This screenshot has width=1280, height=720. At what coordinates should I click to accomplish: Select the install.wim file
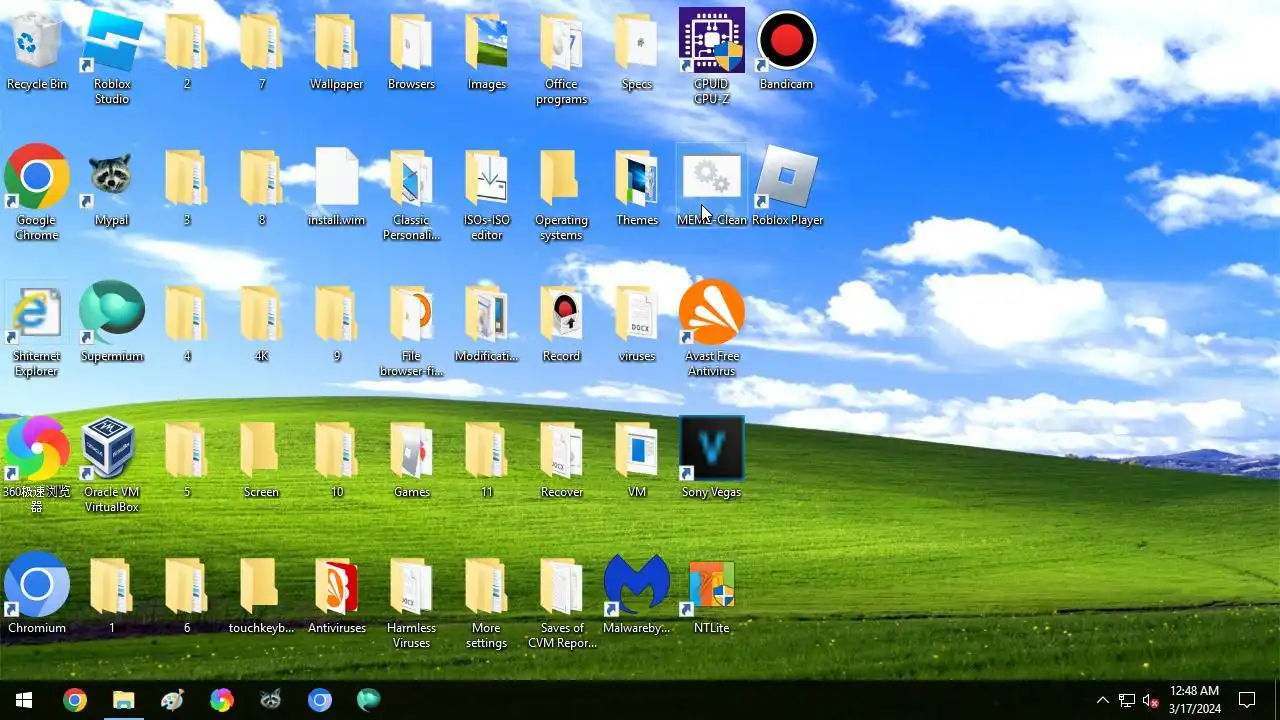pos(337,187)
